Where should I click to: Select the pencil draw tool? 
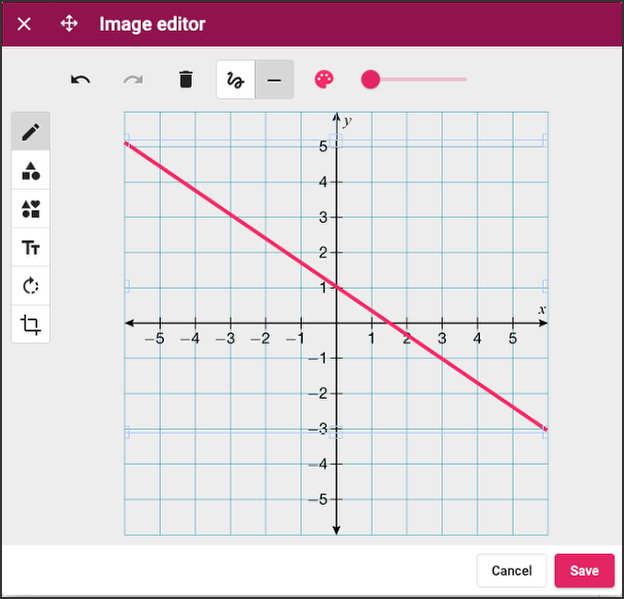pos(31,132)
